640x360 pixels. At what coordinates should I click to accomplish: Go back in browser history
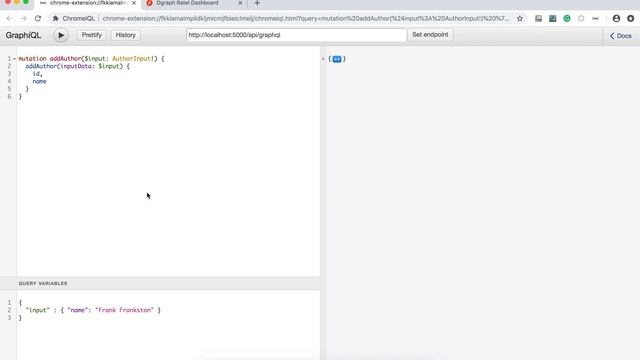pos(9,18)
